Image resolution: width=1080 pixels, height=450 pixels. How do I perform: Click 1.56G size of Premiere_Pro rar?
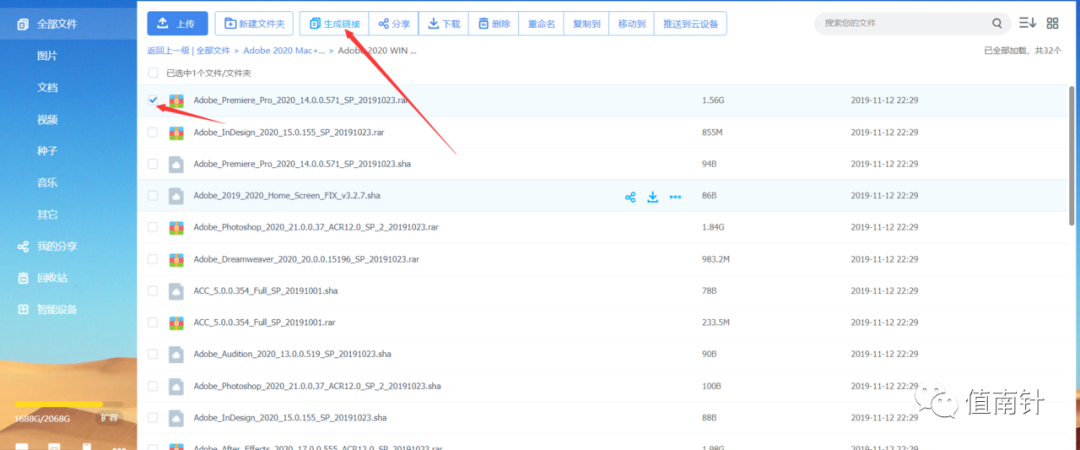[713, 101]
